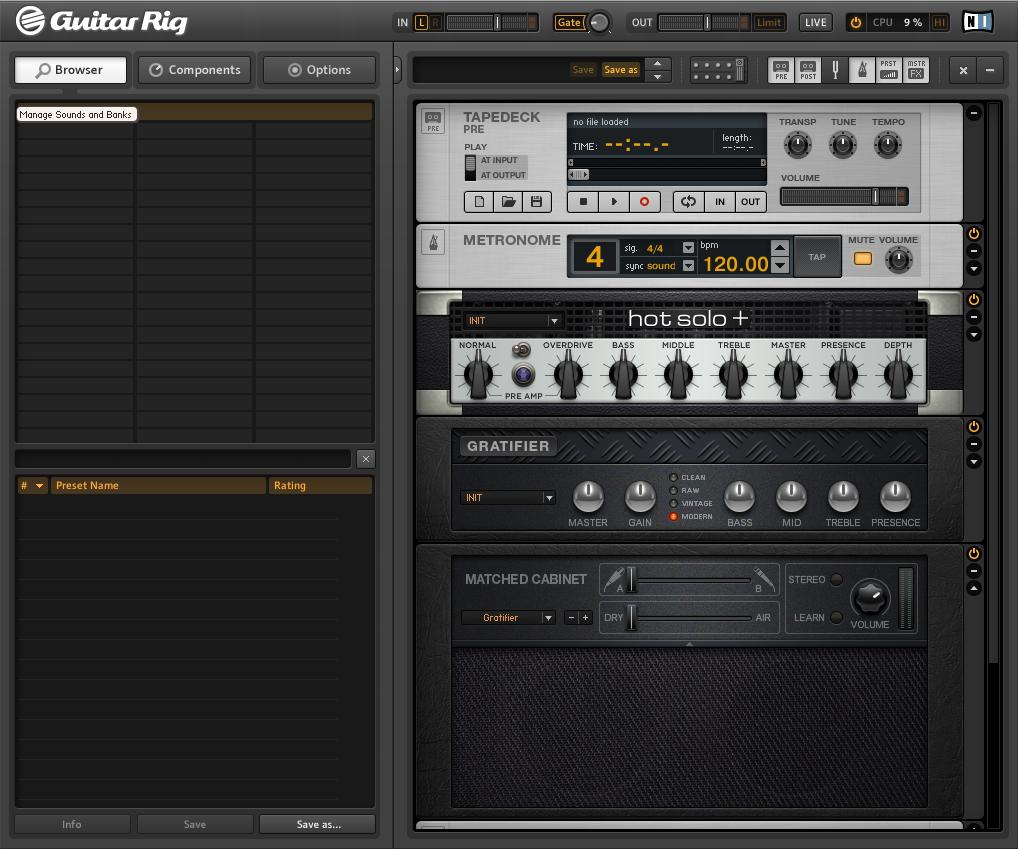Image resolution: width=1018 pixels, height=849 pixels.
Task: Open the hot solo + INIT preset dropdown
Action: [x=513, y=321]
